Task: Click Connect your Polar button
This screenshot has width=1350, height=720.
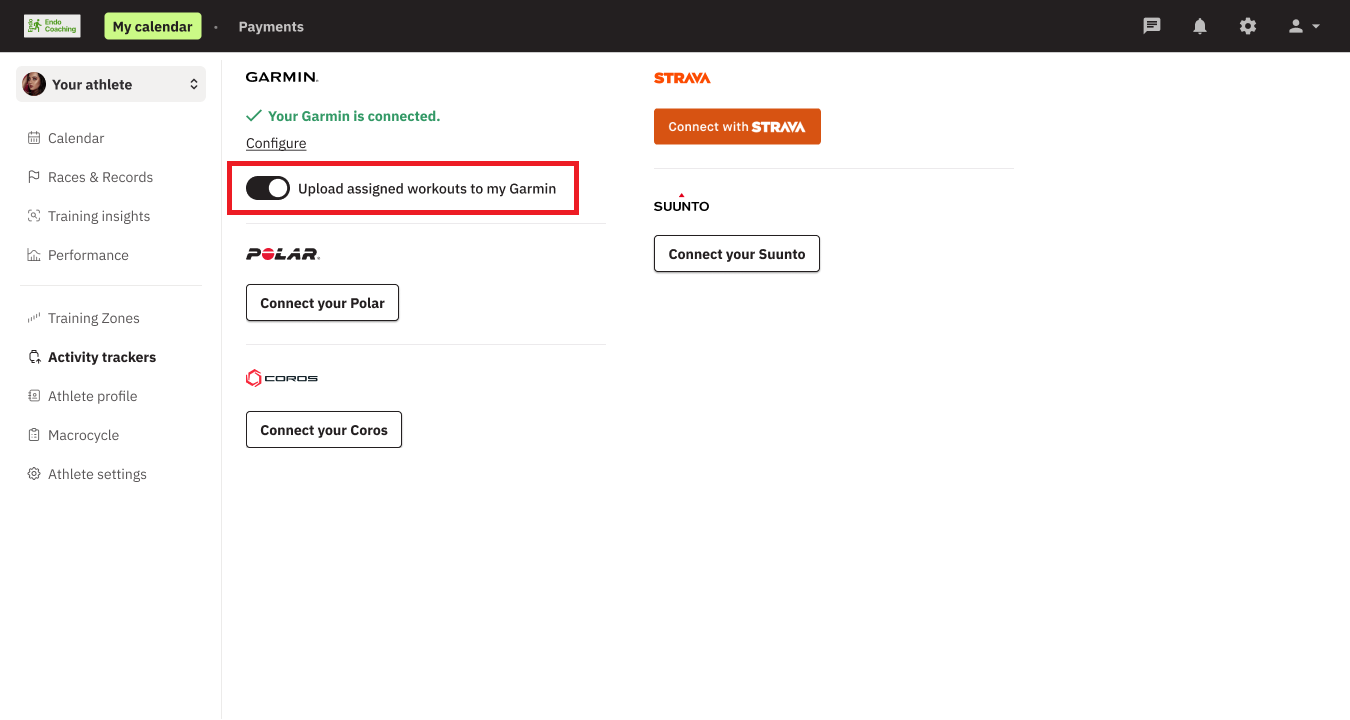Action: pyautogui.click(x=322, y=303)
